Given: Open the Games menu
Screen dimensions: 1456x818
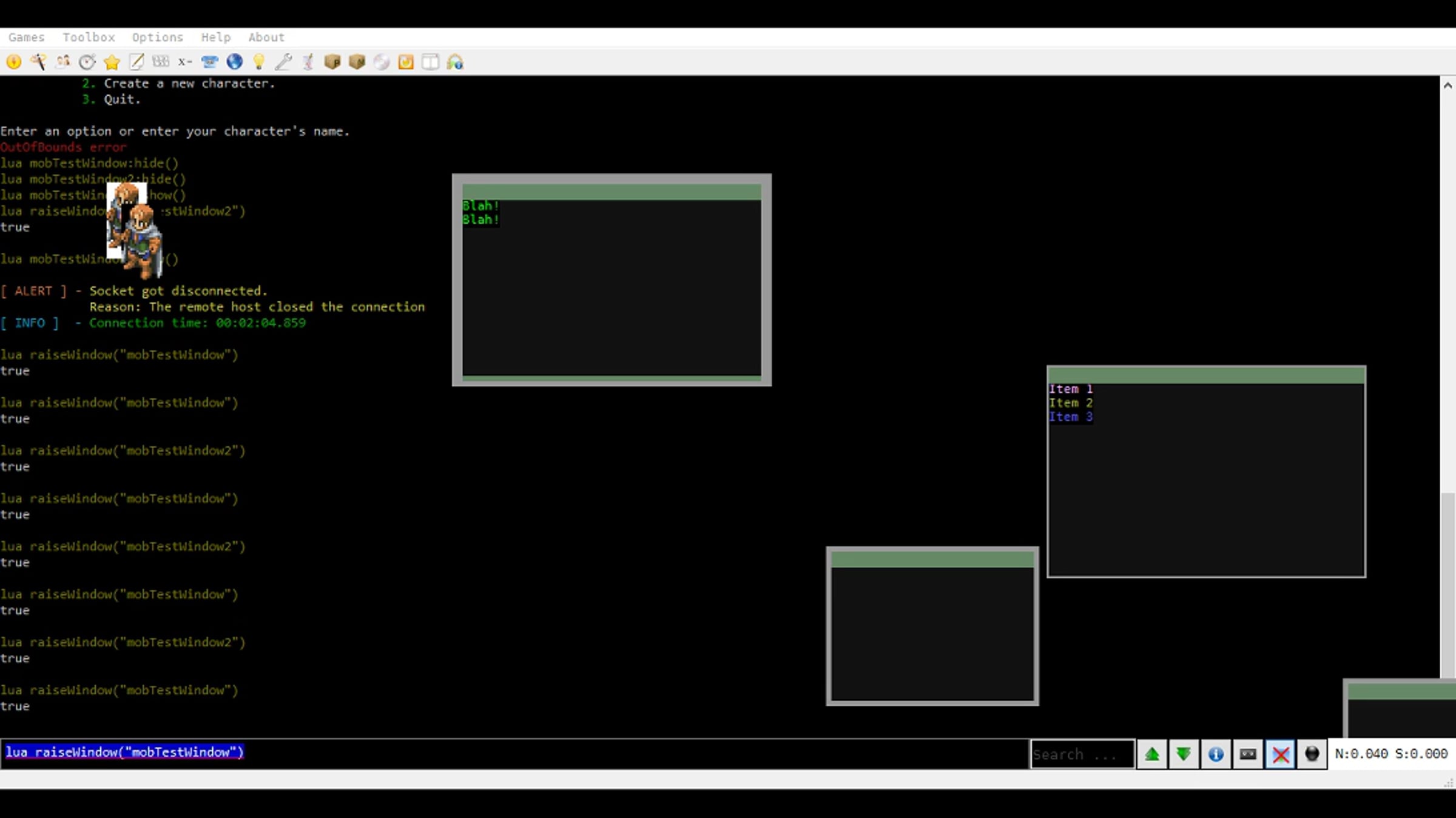Looking at the screenshot, I should [26, 37].
